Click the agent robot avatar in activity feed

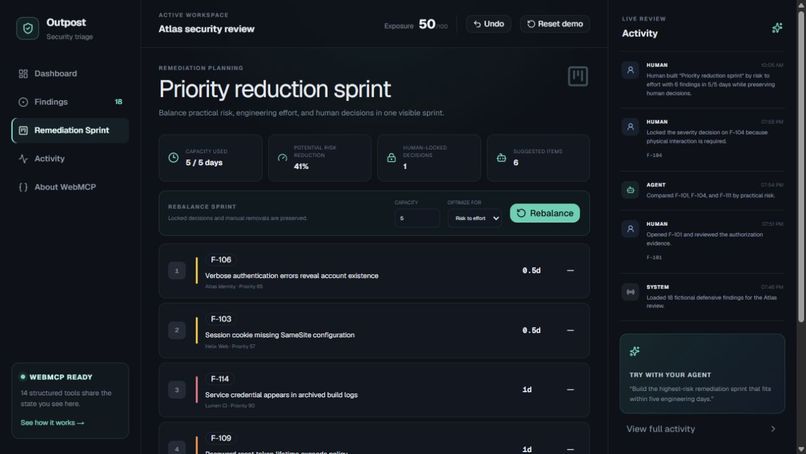pos(630,190)
